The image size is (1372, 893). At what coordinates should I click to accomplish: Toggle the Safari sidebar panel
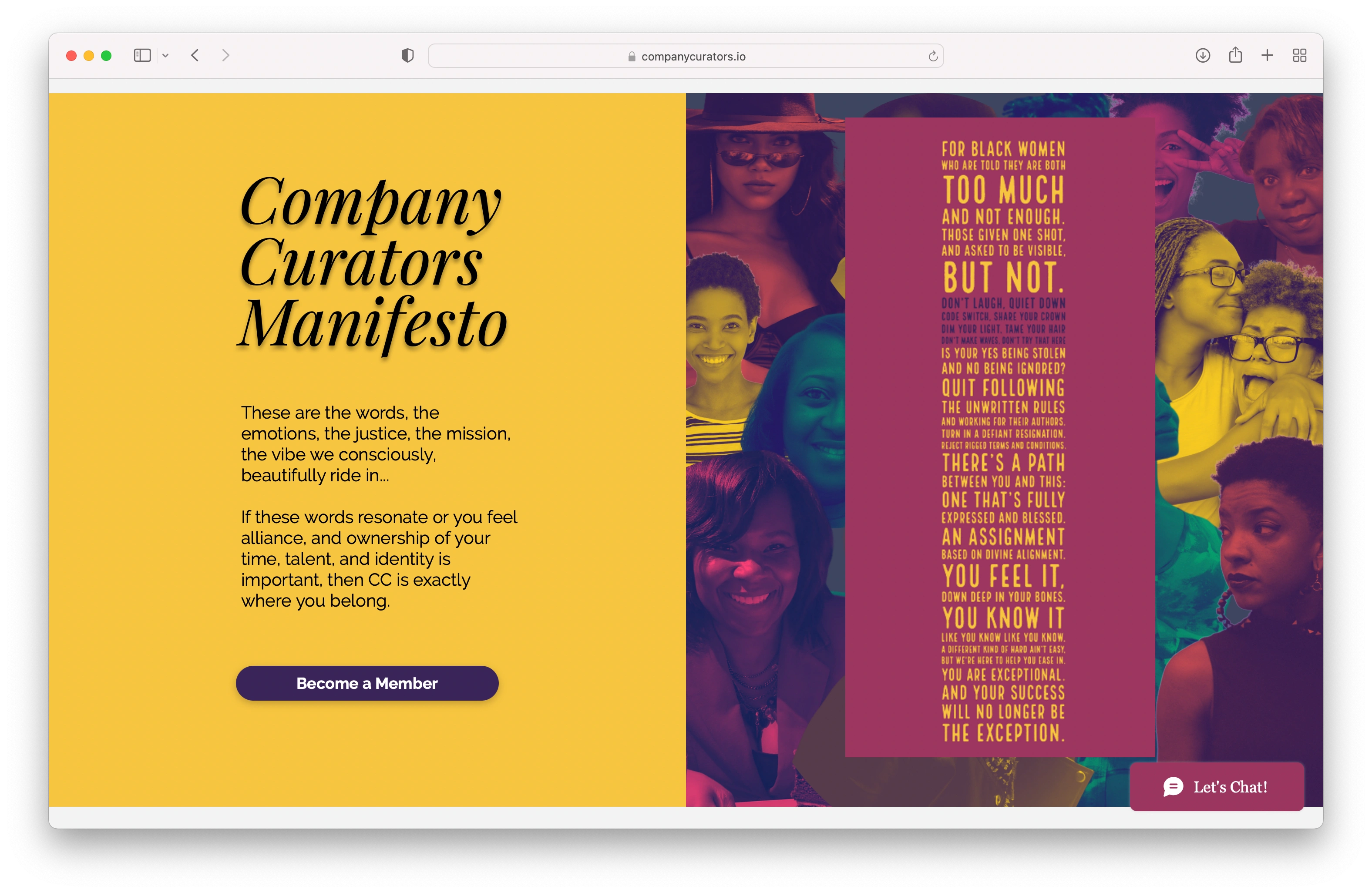142,55
